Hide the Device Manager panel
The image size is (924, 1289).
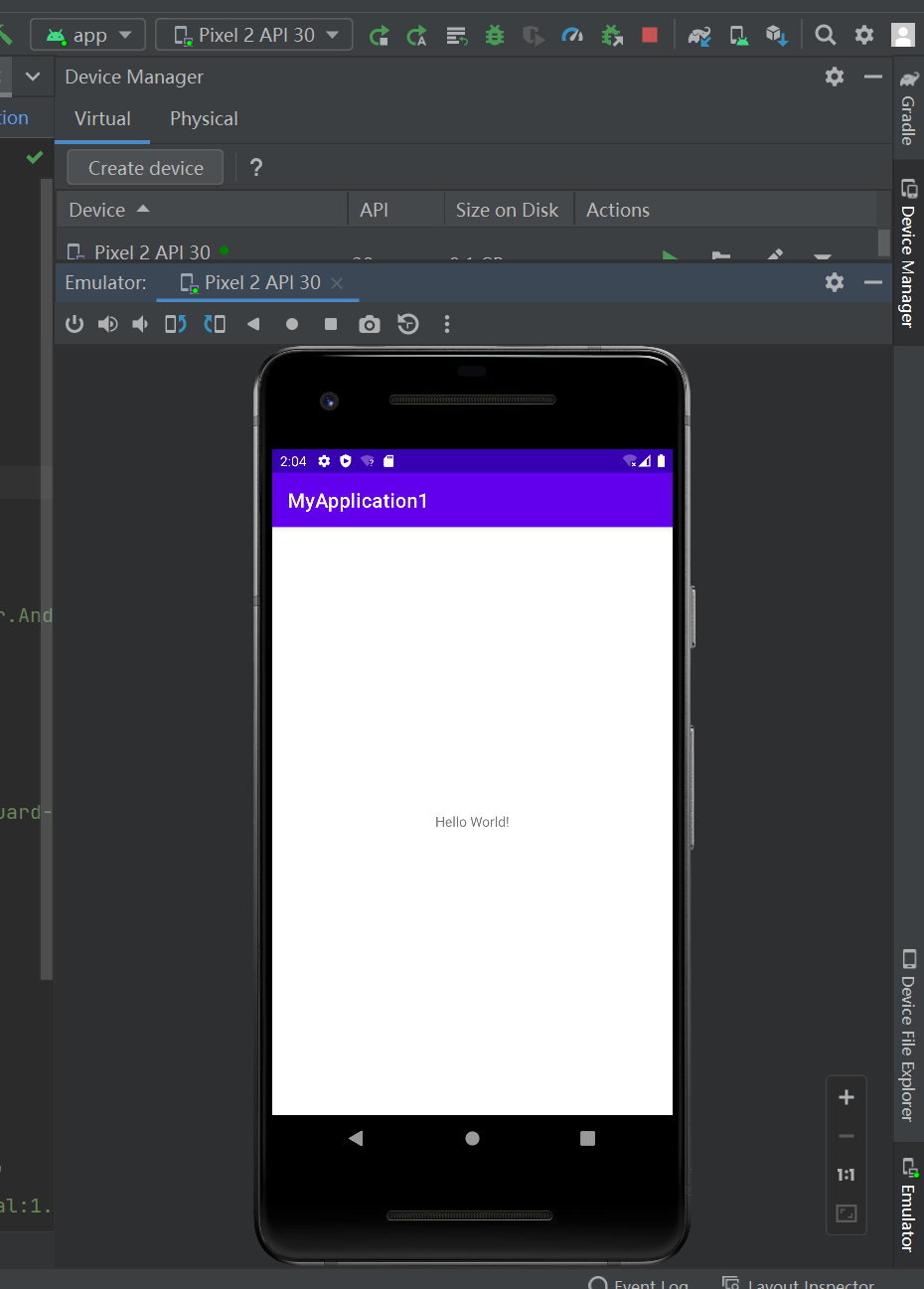pyautogui.click(x=873, y=77)
